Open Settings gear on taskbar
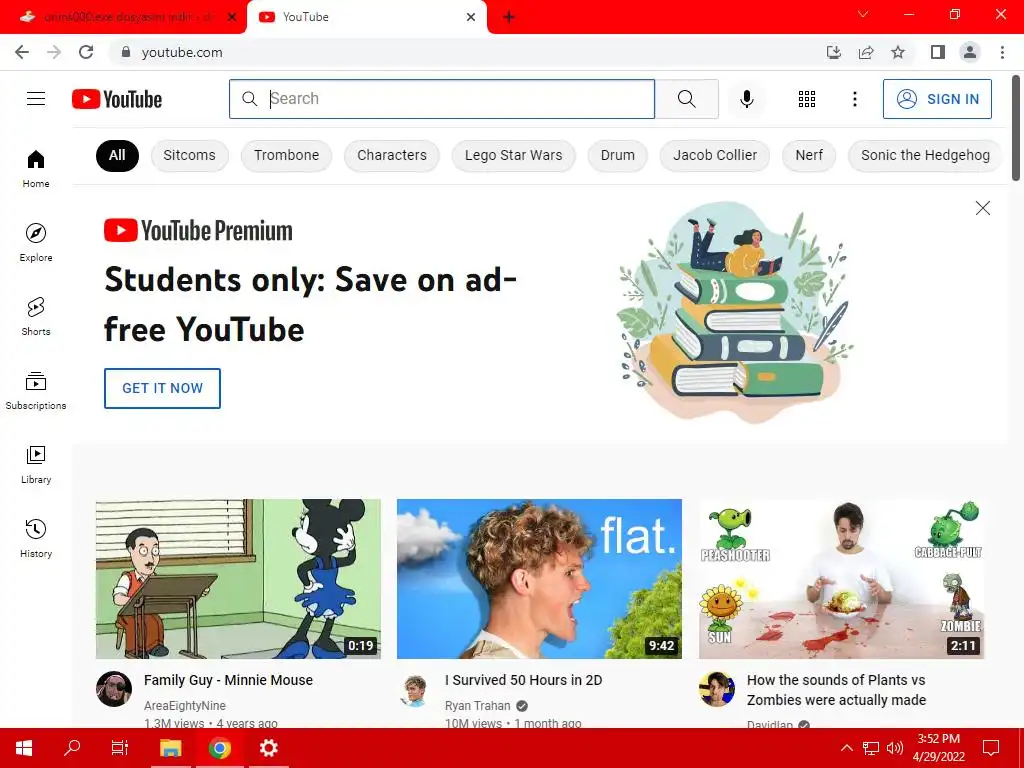 click(268, 748)
